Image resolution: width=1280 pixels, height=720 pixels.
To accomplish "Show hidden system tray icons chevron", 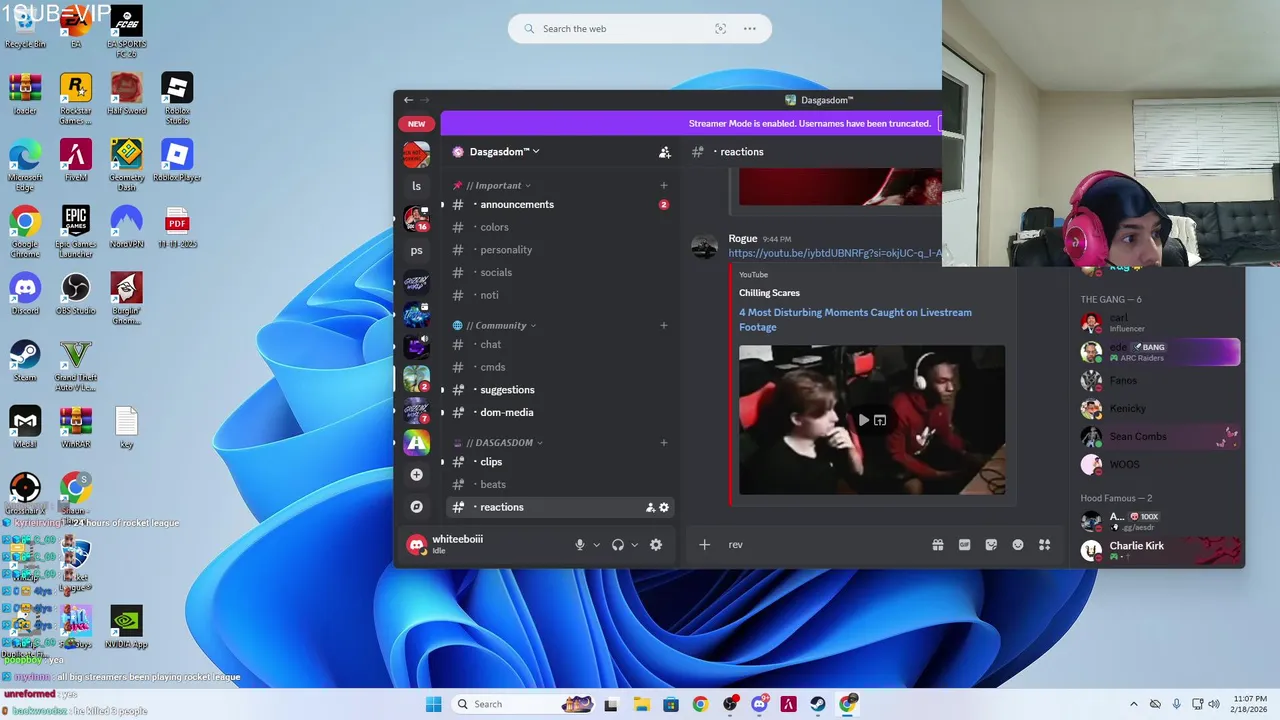I will coord(1133,704).
